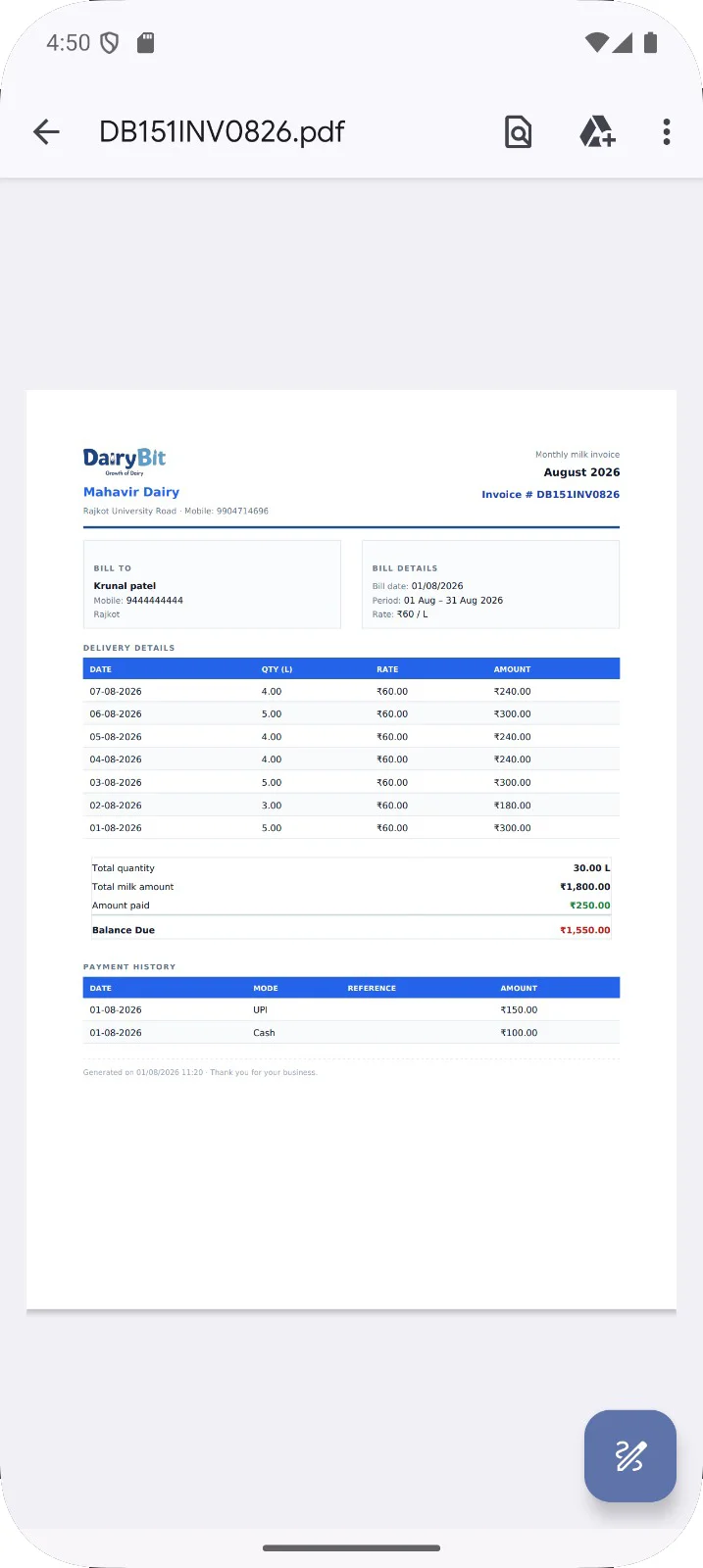Open find in document search icon
Image resolution: width=703 pixels, height=1568 pixels.
point(519,131)
